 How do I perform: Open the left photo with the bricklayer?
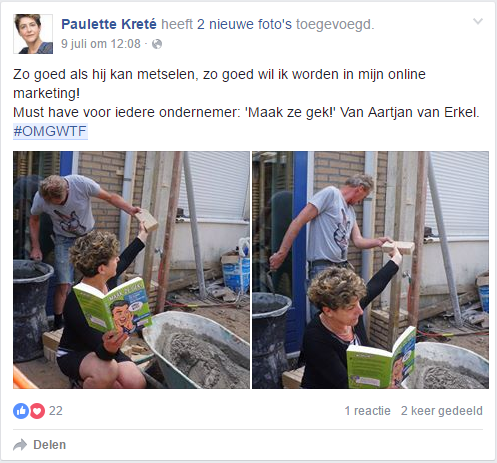click(x=131, y=270)
